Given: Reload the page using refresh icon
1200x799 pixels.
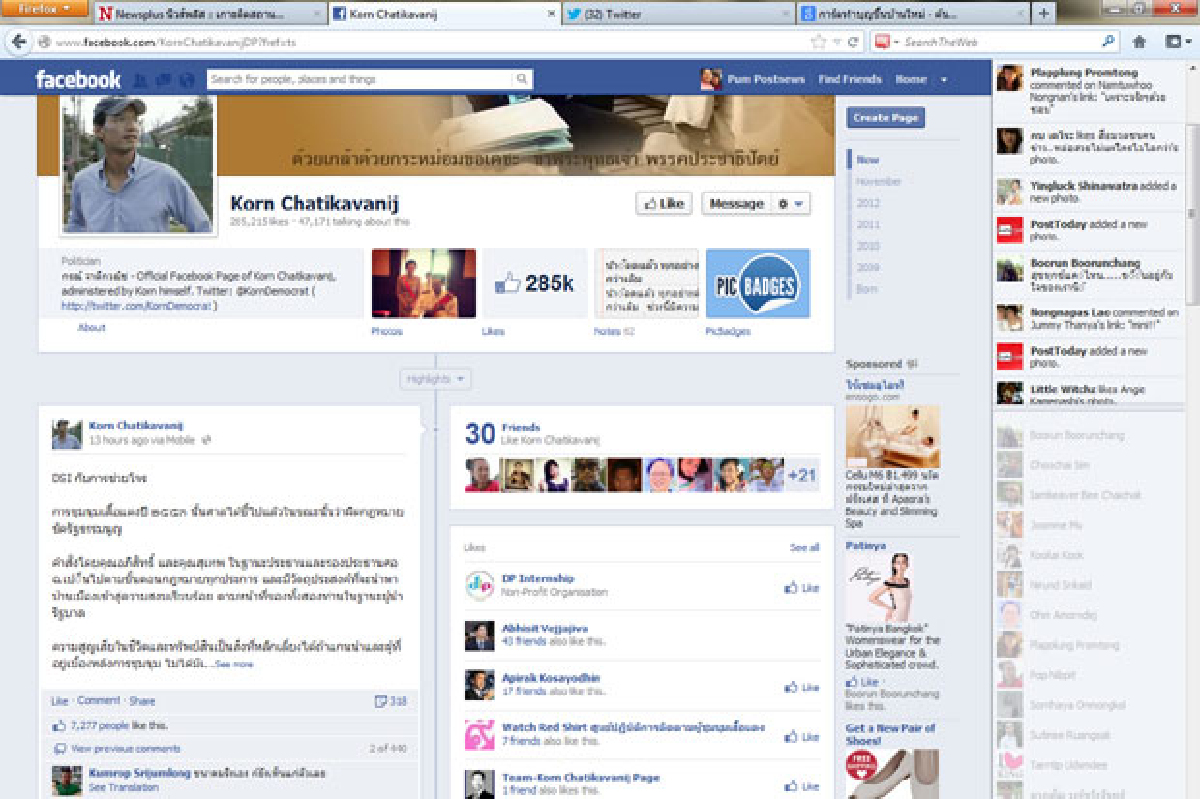Looking at the screenshot, I should click(x=853, y=42).
